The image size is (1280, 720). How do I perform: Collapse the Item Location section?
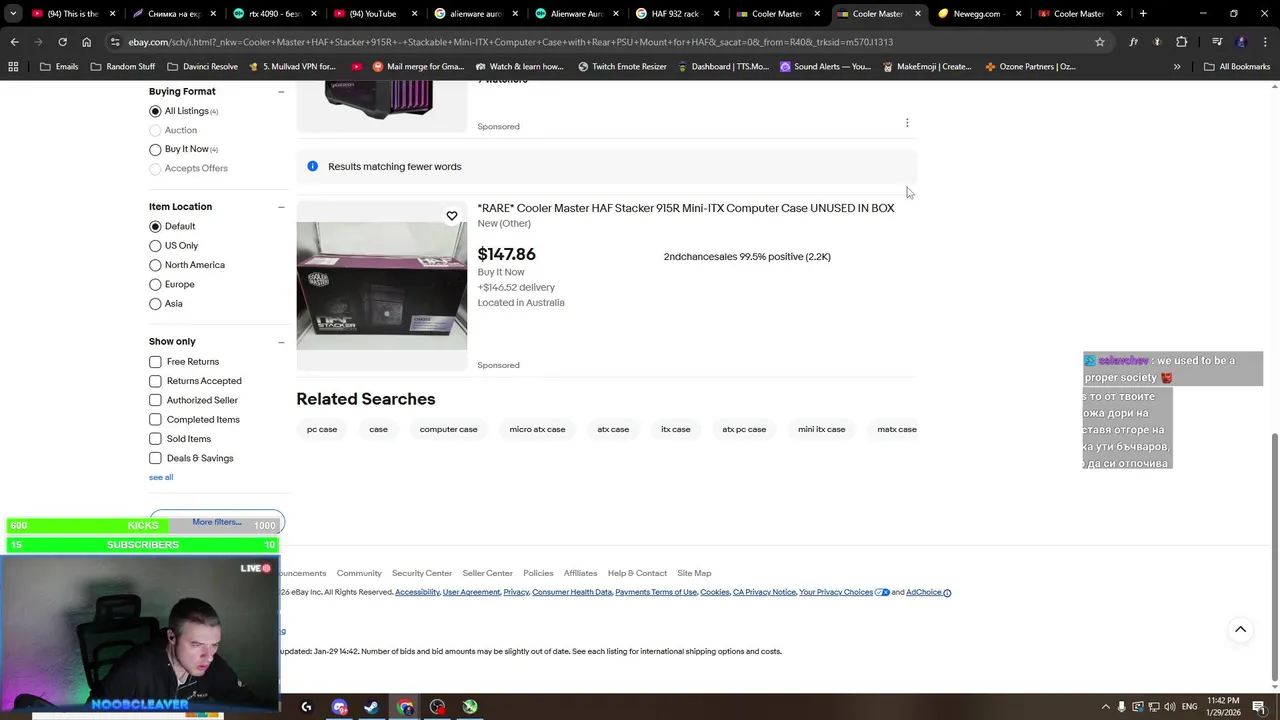point(281,207)
